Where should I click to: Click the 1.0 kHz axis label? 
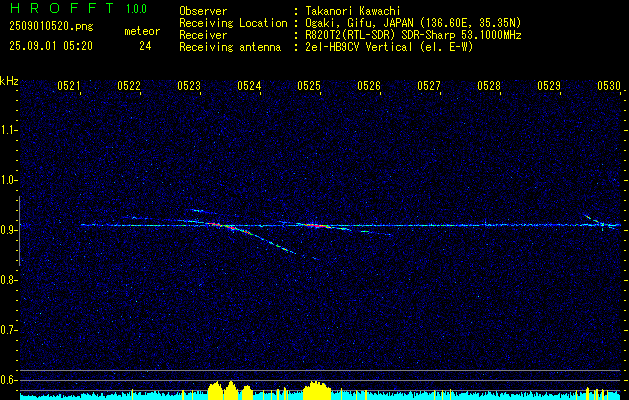8,180
